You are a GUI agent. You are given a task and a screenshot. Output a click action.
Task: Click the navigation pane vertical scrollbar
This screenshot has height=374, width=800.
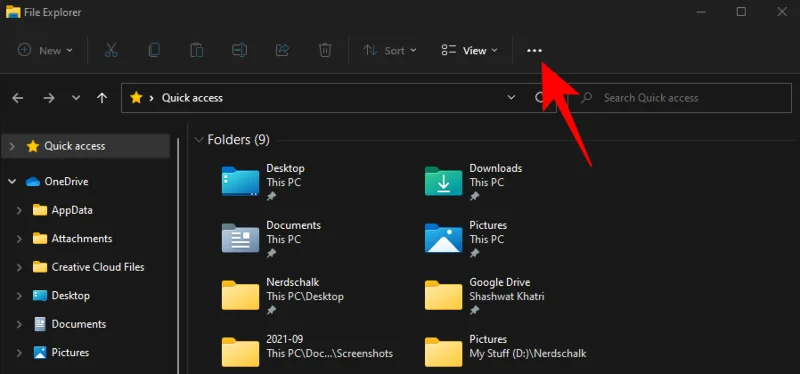tap(178, 255)
